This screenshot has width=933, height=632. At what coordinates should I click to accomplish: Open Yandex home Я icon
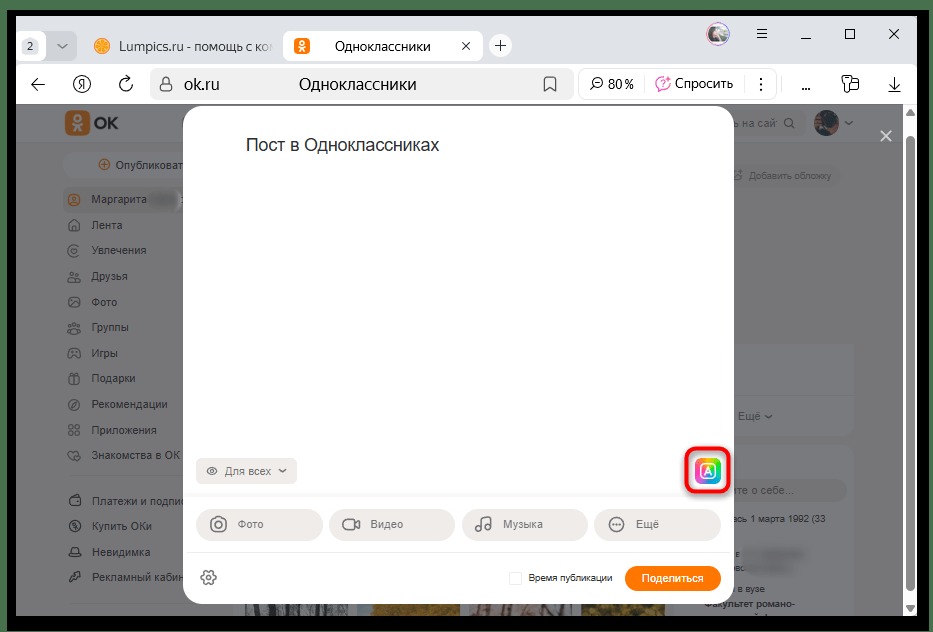pyautogui.click(x=82, y=85)
